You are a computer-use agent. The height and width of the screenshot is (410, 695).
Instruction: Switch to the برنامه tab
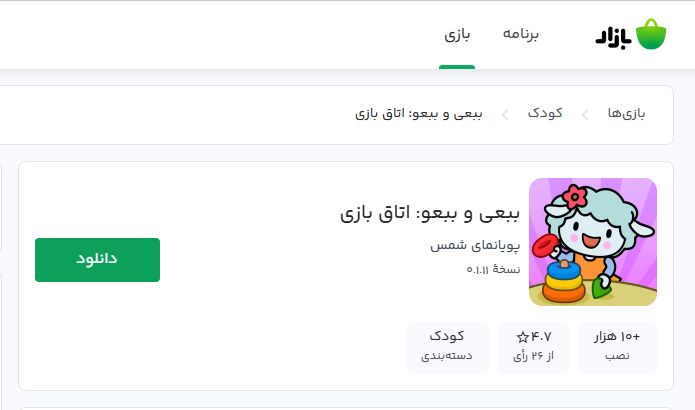[x=520, y=34]
